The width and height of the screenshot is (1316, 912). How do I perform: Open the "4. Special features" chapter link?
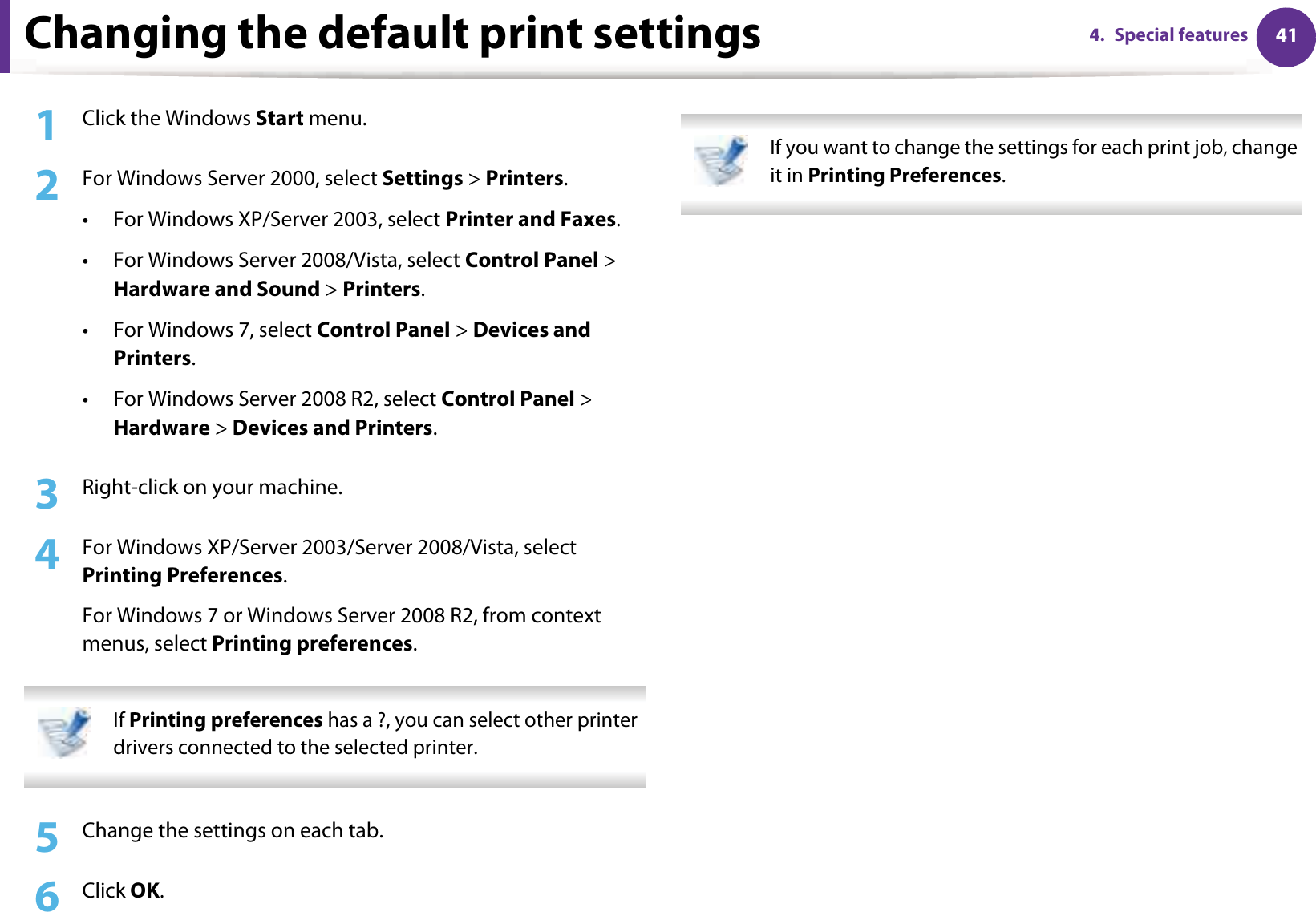point(1168,35)
